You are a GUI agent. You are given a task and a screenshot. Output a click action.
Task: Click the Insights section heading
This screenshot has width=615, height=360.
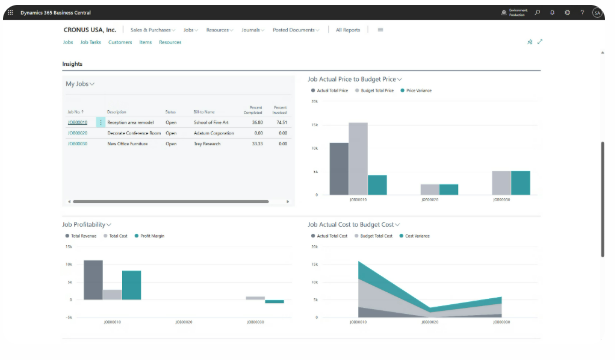tap(72, 64)
